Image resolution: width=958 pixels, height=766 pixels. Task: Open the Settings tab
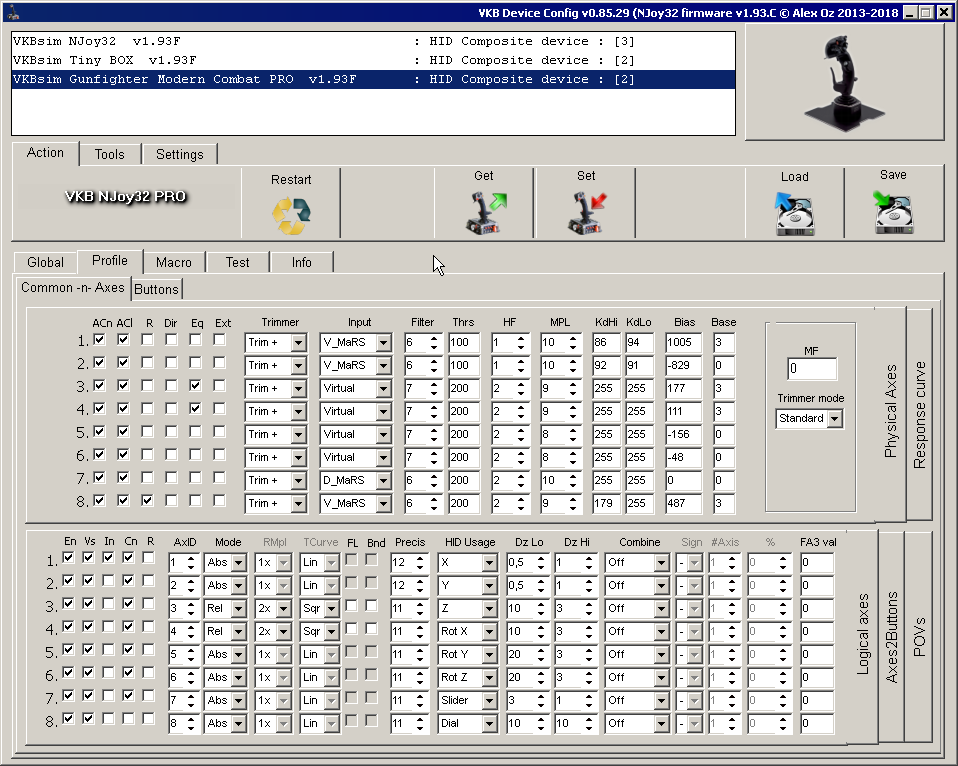180,155
